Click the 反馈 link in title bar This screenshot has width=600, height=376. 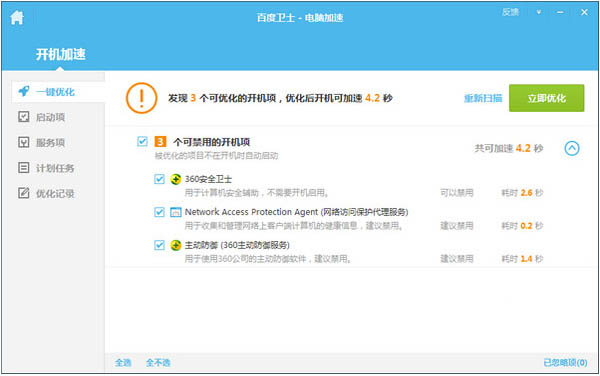(x=510, y=12)
